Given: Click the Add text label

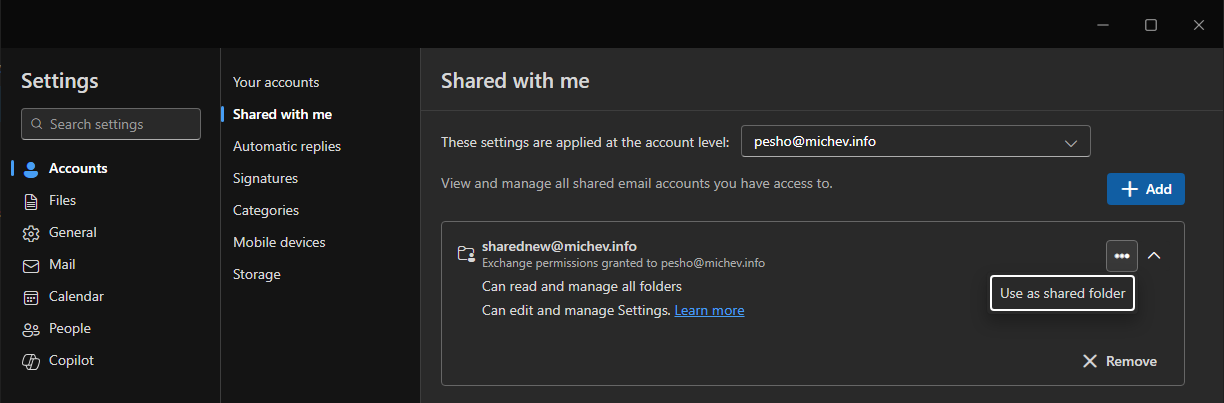Looking at the screenshot, I should pos(1158,189).
